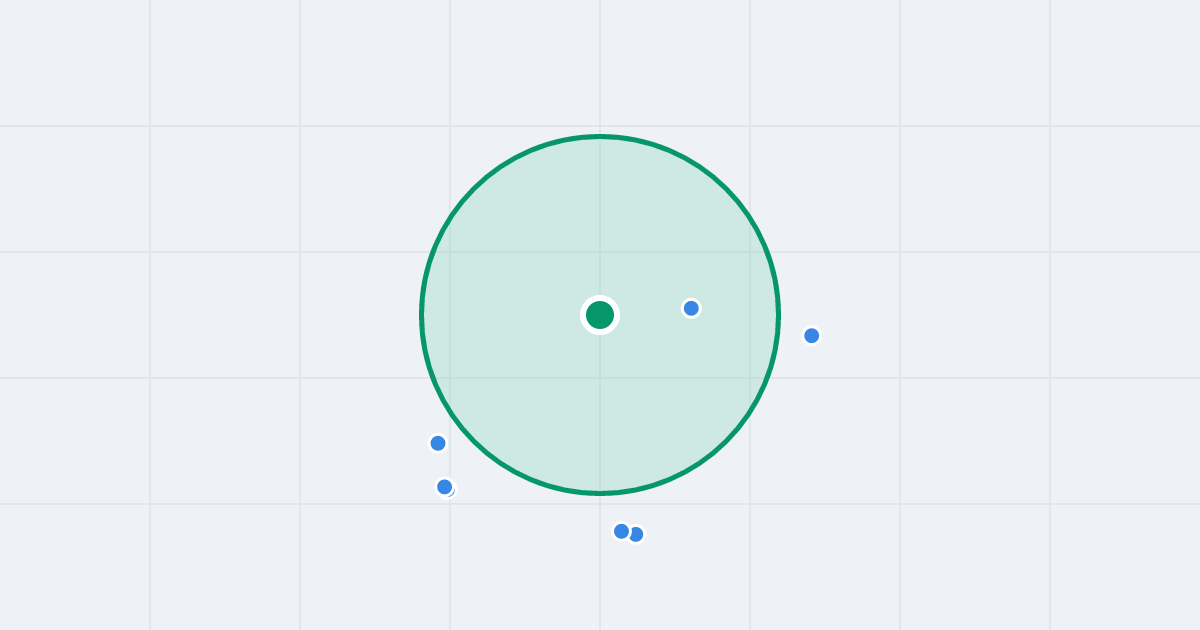Click the upper blue dot left of the circle
This screenshot has height=630, width=1200.
(438, 443)
